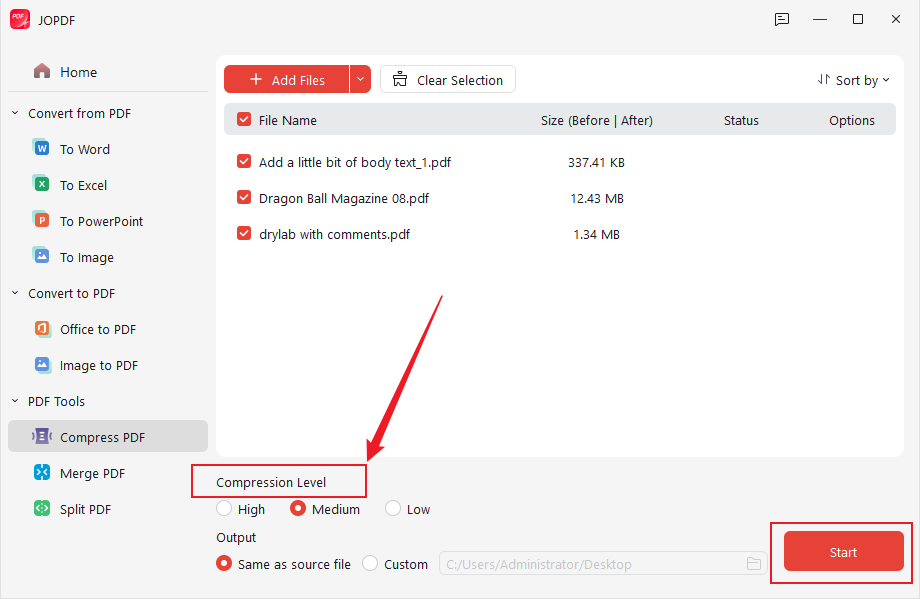Select the To Word conversion tool
The height and width of the screenshot is (599, 920).
(x=83, y=148)
